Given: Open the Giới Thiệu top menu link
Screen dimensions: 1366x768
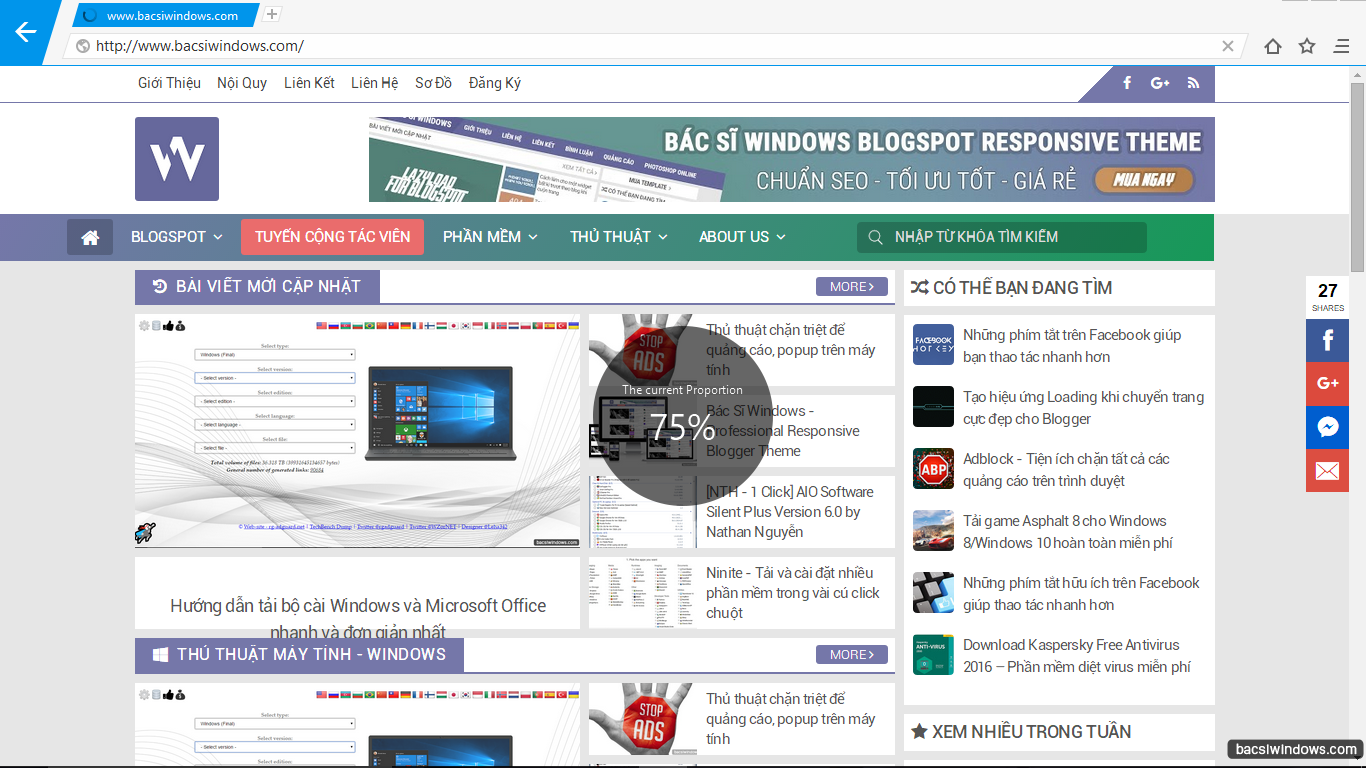Looking at the screenshot, I should point(169,83).
